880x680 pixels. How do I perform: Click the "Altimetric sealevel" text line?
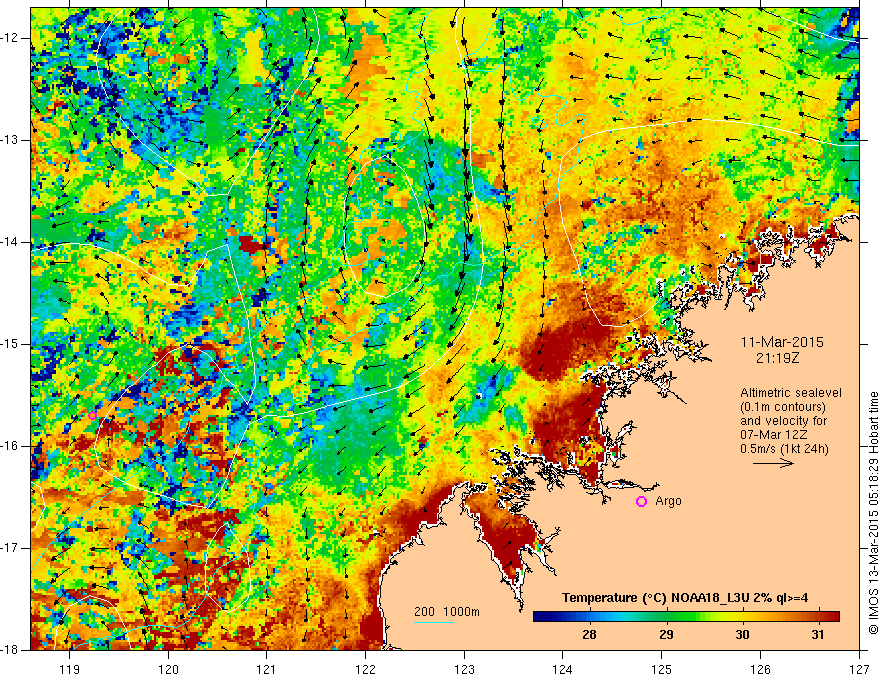(791, 393)
